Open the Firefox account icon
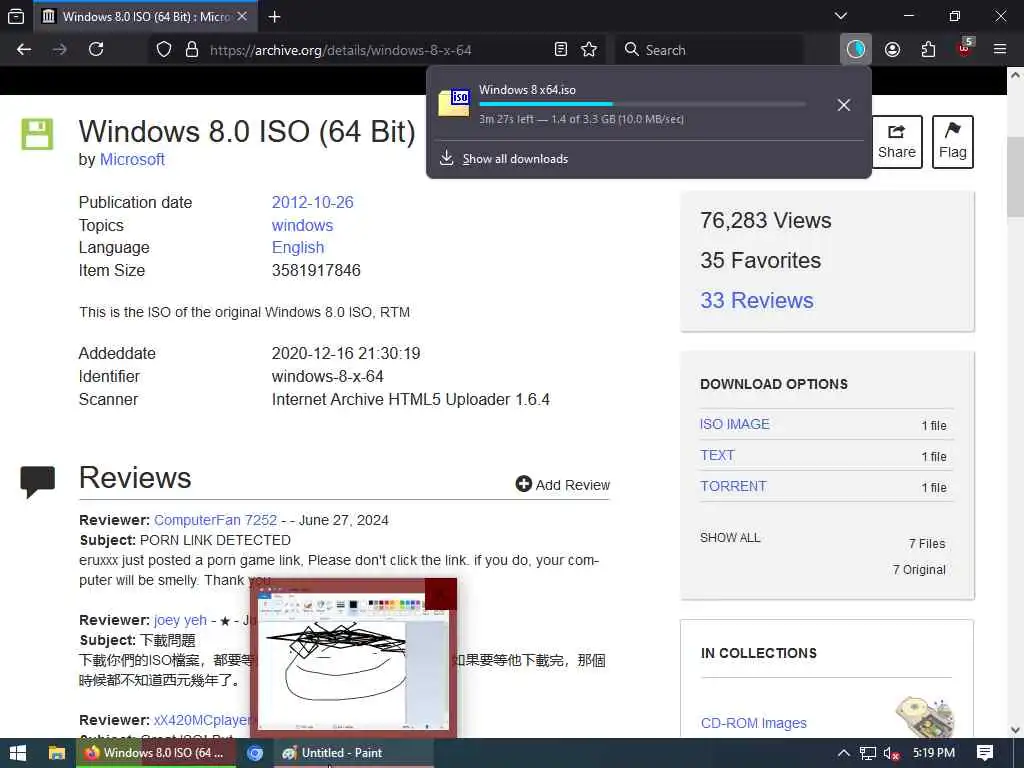 (x=892, y=50)
